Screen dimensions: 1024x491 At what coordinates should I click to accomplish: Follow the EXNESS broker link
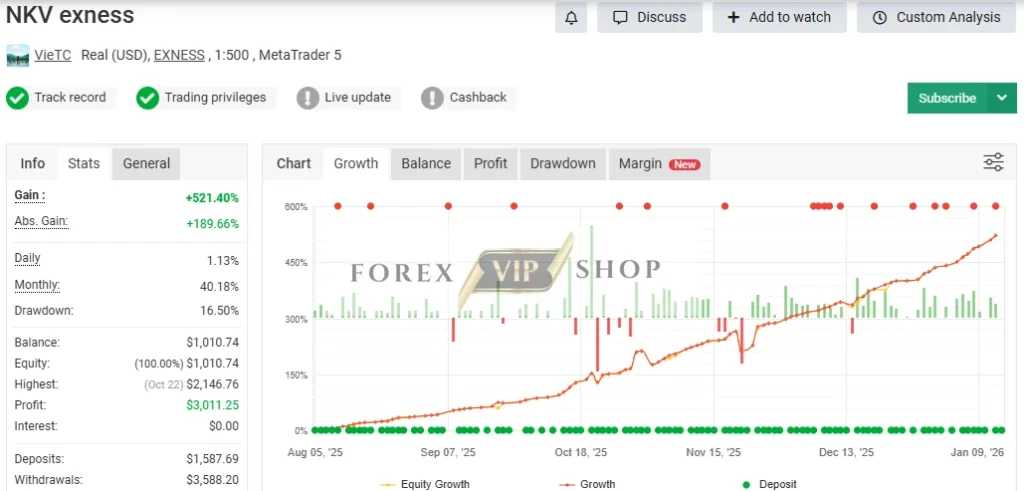point(179,55)
